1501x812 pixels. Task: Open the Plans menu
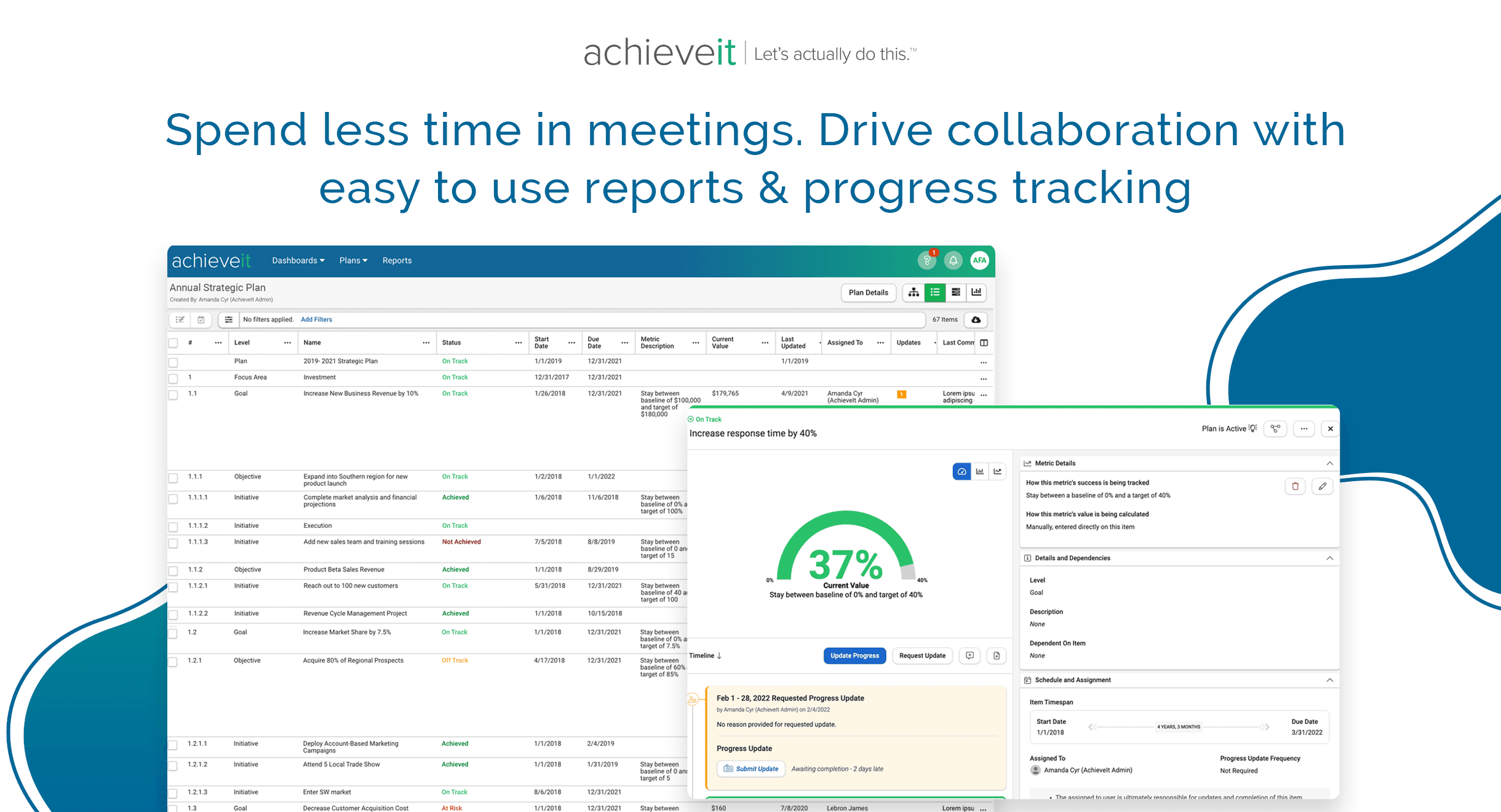353,260
